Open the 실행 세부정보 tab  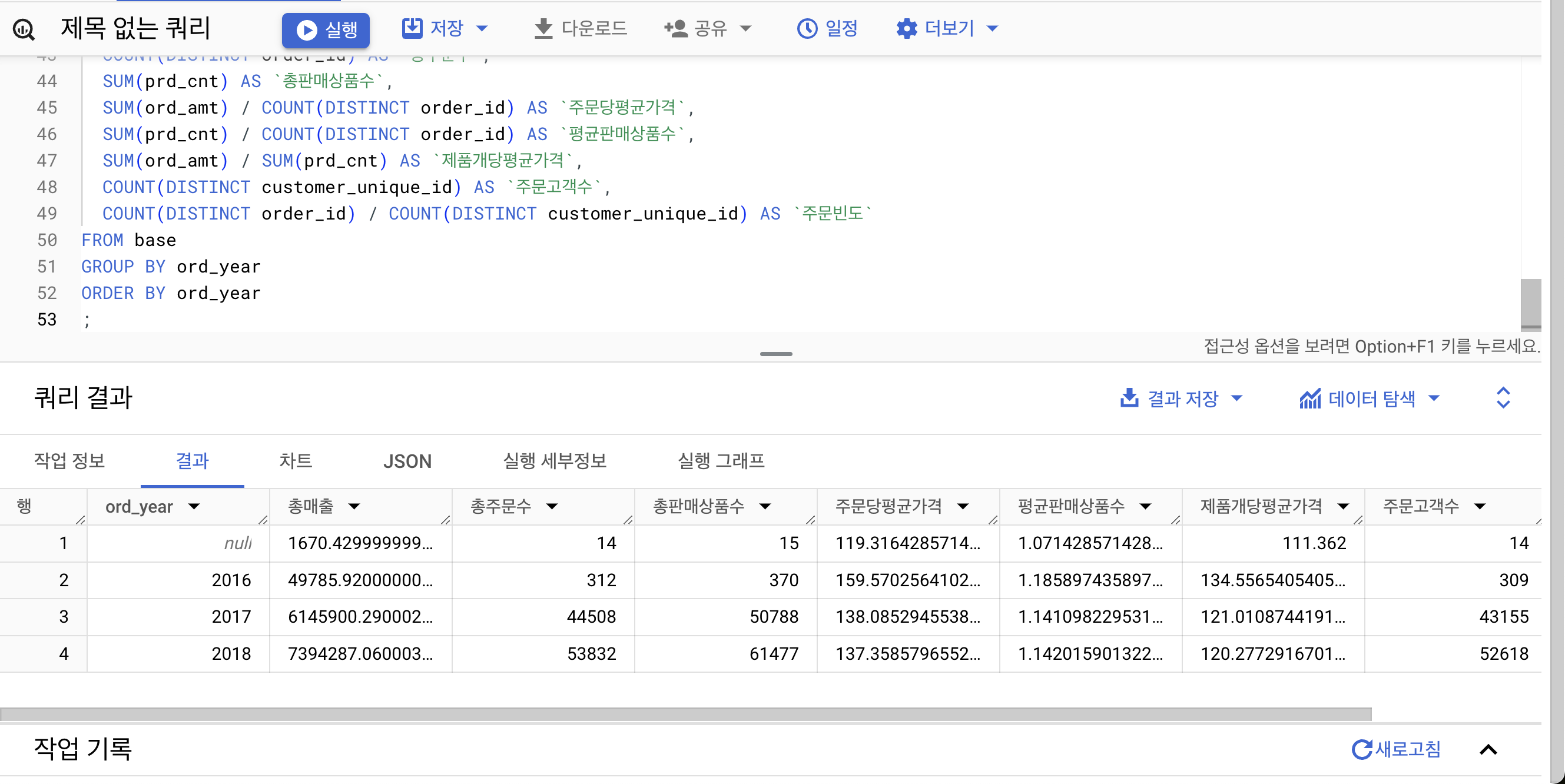coord(554,461)
